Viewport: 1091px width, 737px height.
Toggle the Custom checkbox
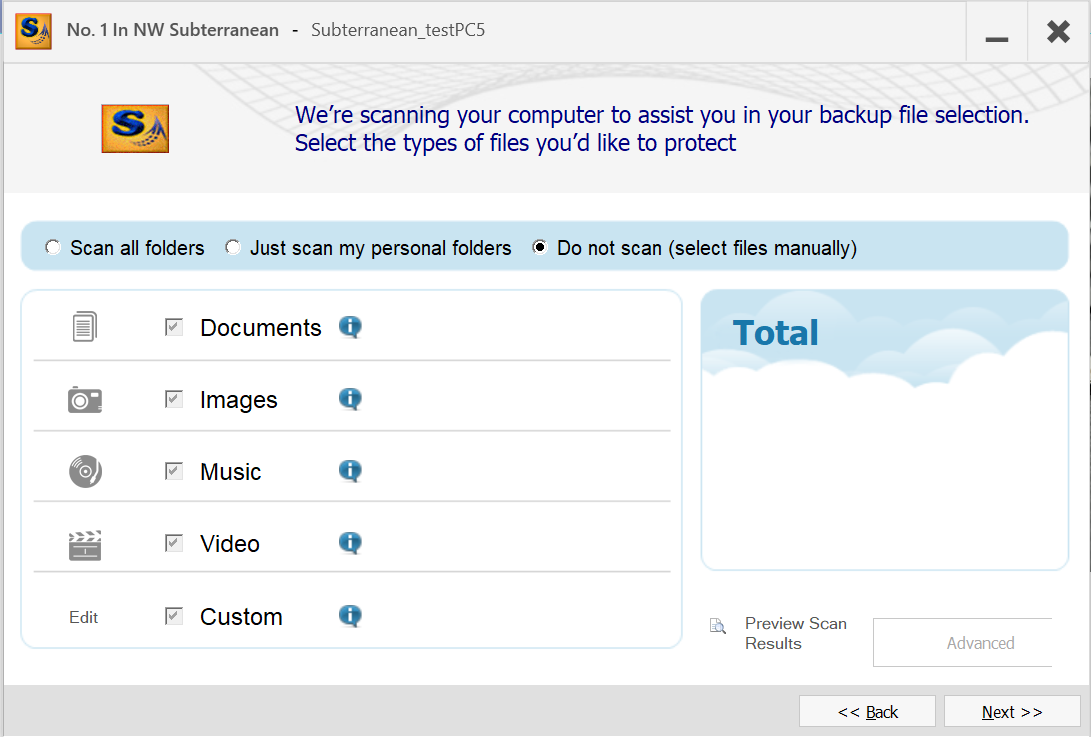174,616
